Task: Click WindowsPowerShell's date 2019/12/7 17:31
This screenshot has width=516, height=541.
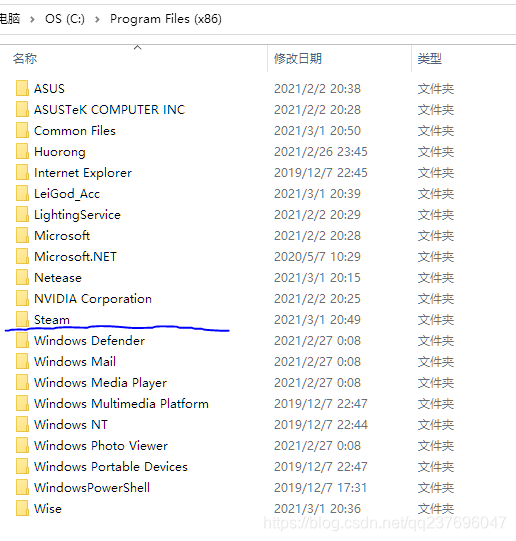Action: tap(320, 488)
